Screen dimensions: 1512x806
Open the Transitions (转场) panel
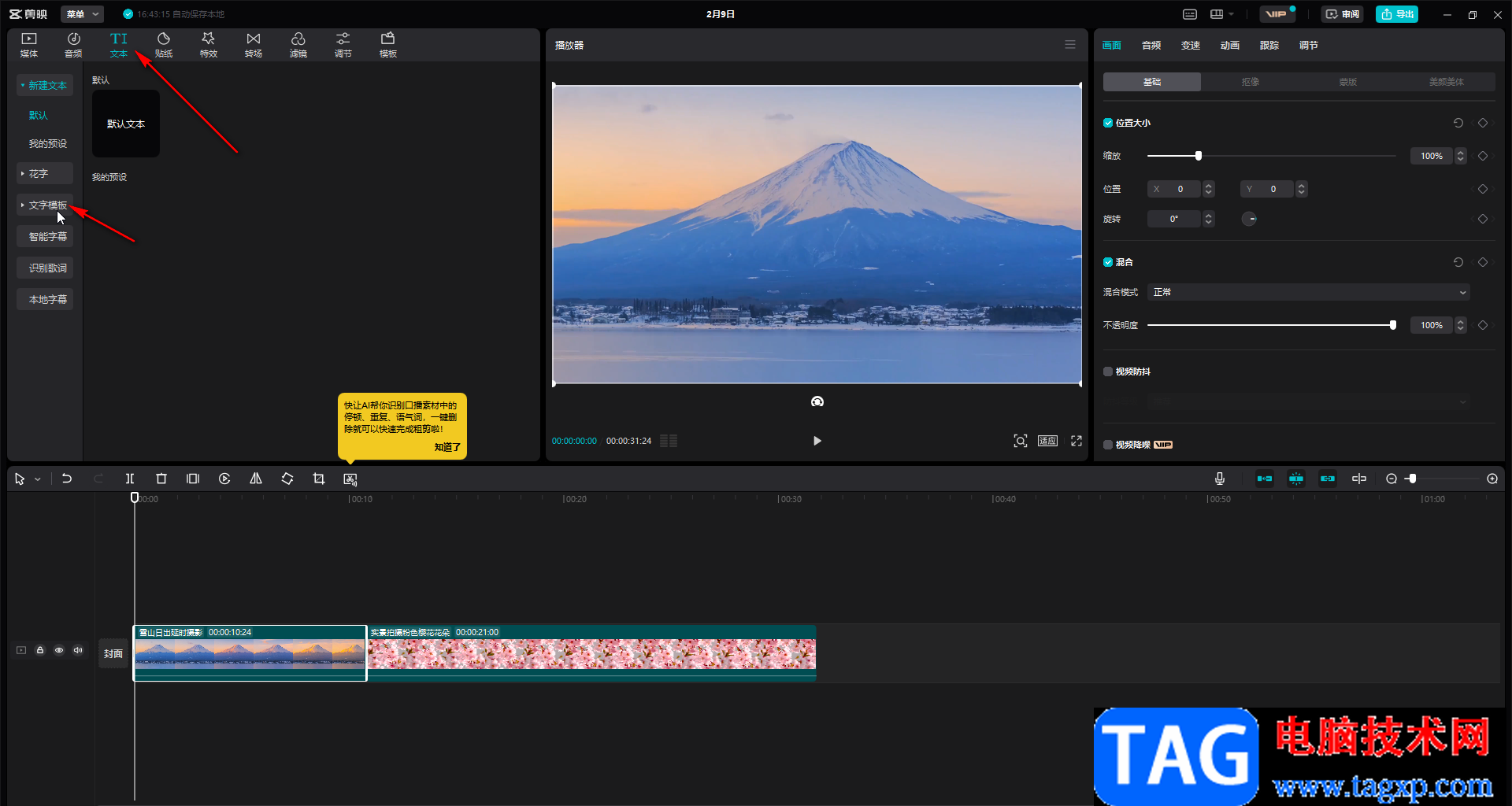[254, 45]
